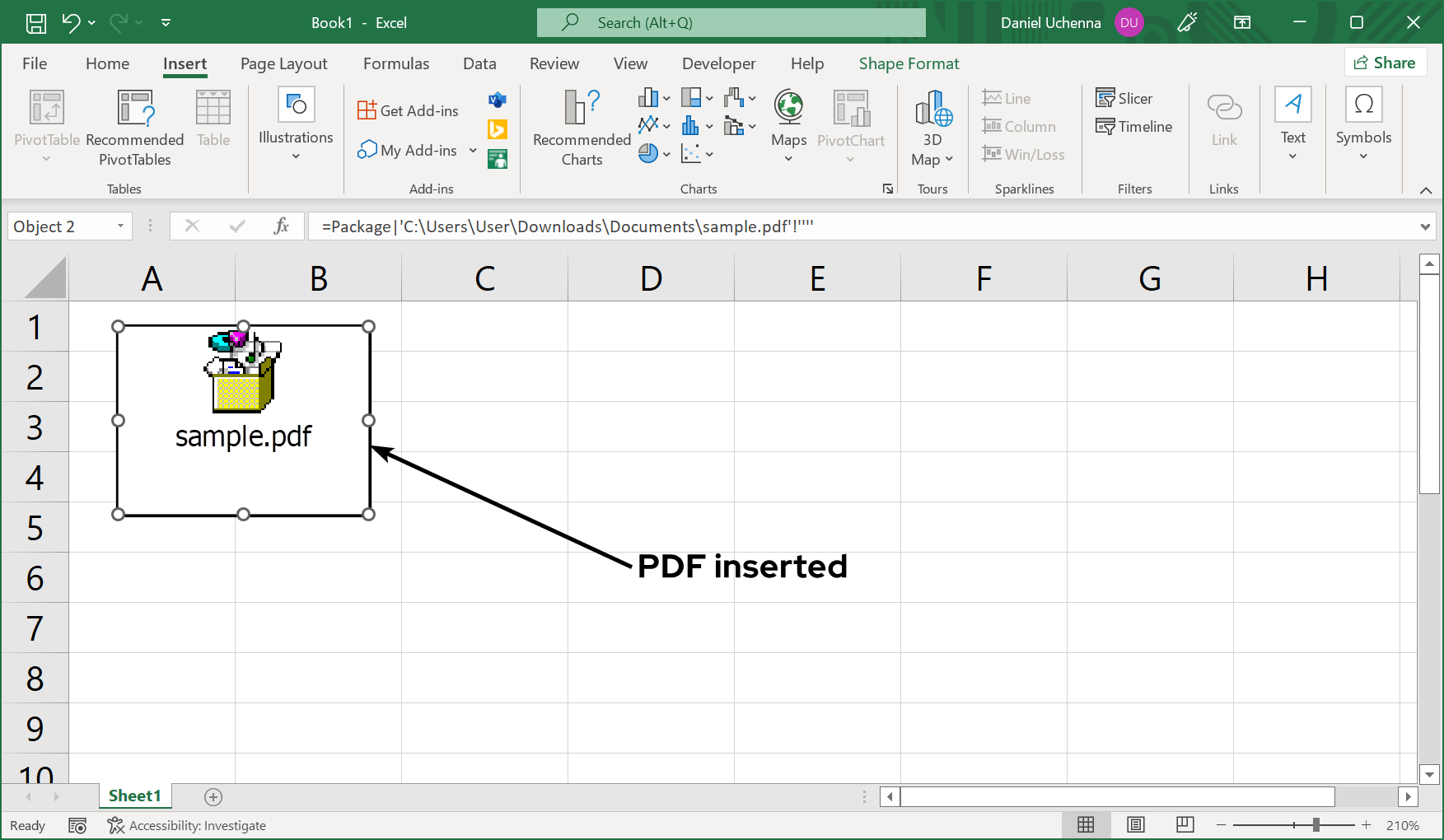The image size is (1444, 840).
Task: Insert a Slicer
Action: [x=1124, y=97]
